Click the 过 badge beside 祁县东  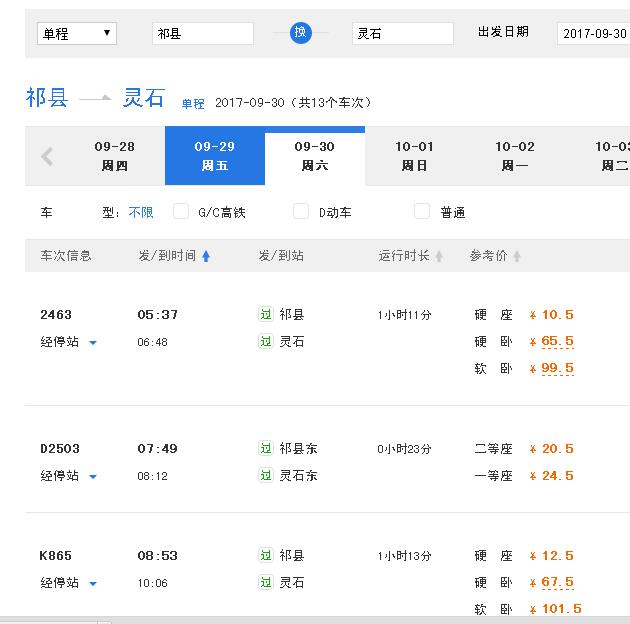coord(266,448)
